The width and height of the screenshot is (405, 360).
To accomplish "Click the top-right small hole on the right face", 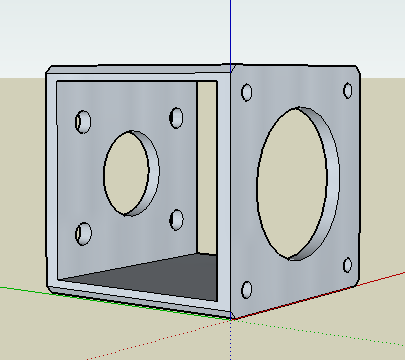I will (348, 91).
